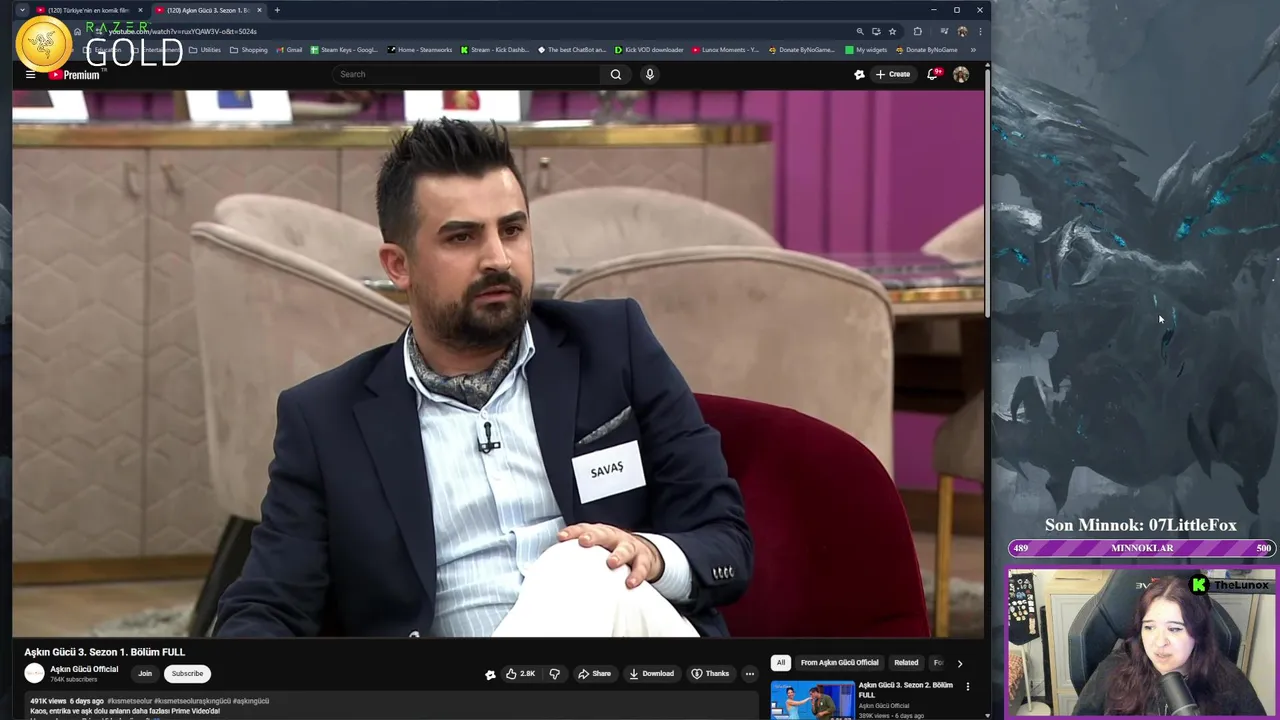Viewport: 1280px width, 720px height.
Task: Open Lunox Moments bookmark
Action: tap(726, 50)
